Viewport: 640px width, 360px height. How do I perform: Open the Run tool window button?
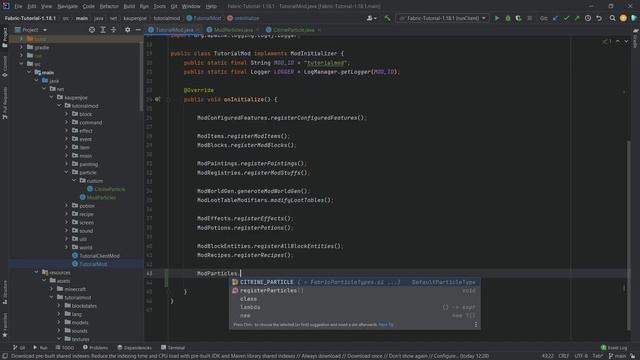coord(40,348)
